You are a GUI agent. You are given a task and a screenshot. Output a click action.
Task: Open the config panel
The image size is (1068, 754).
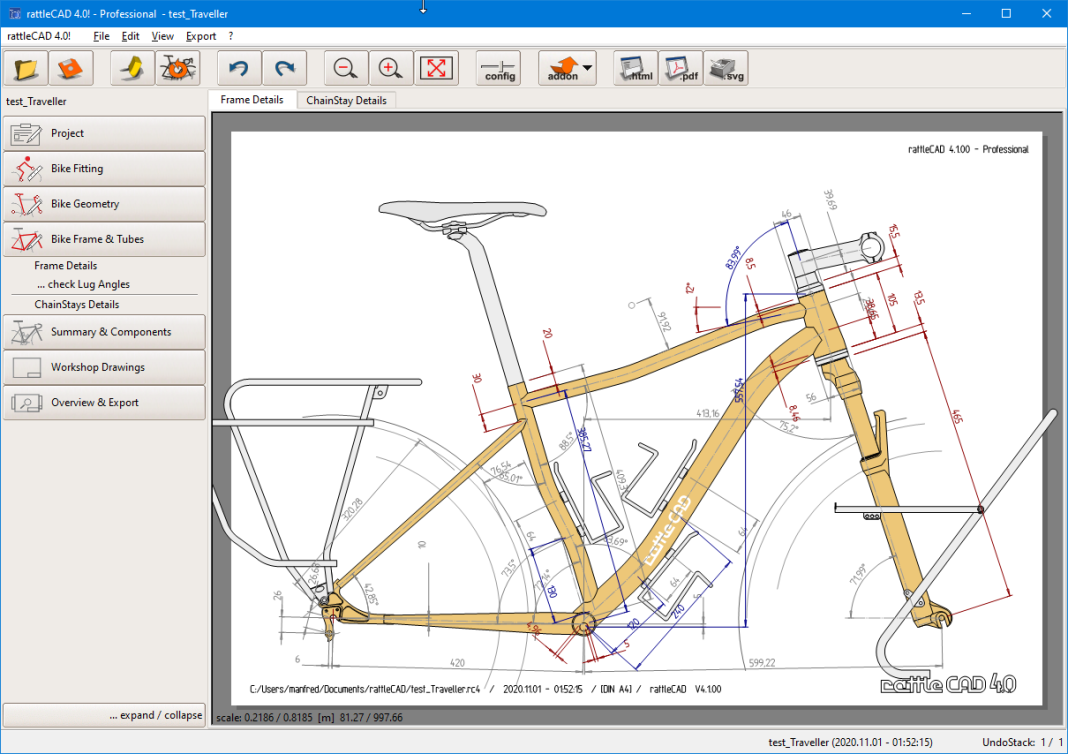point(498,68)
